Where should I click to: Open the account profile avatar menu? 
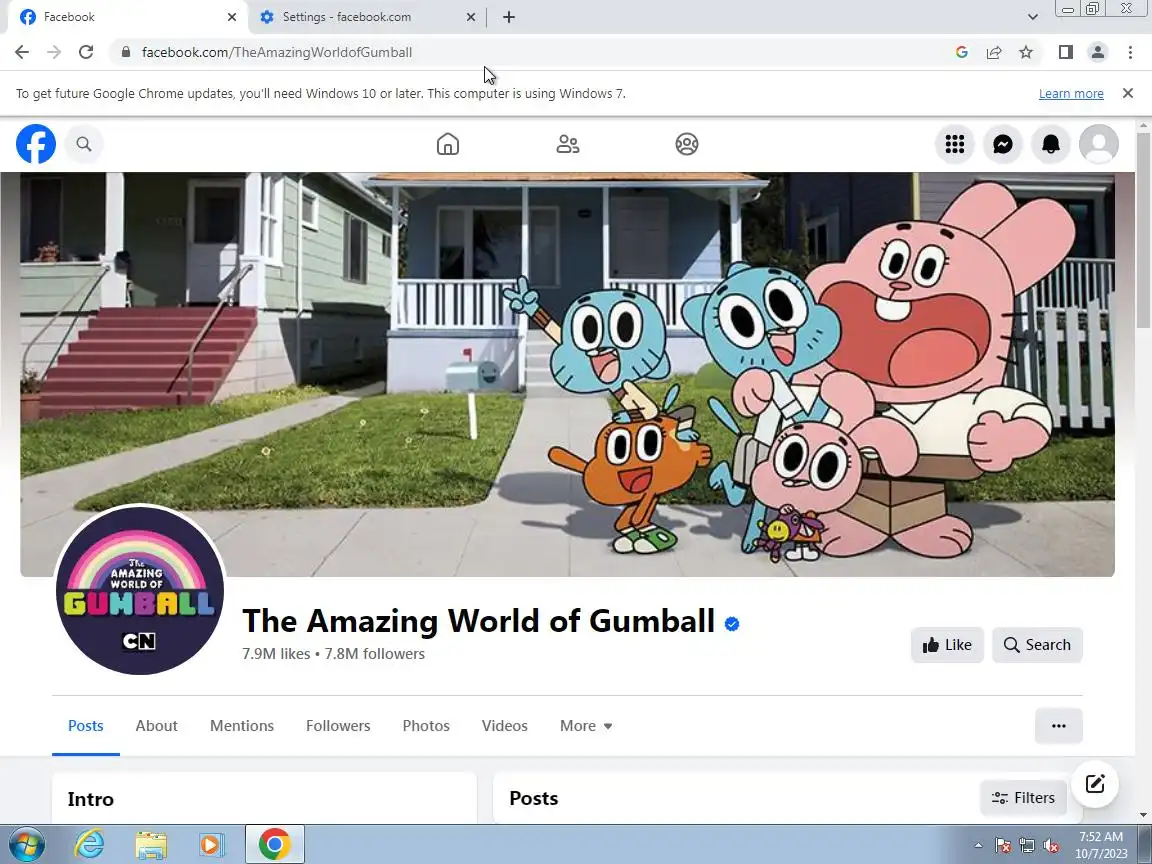pyautogui.click(x=1098, y=144)
